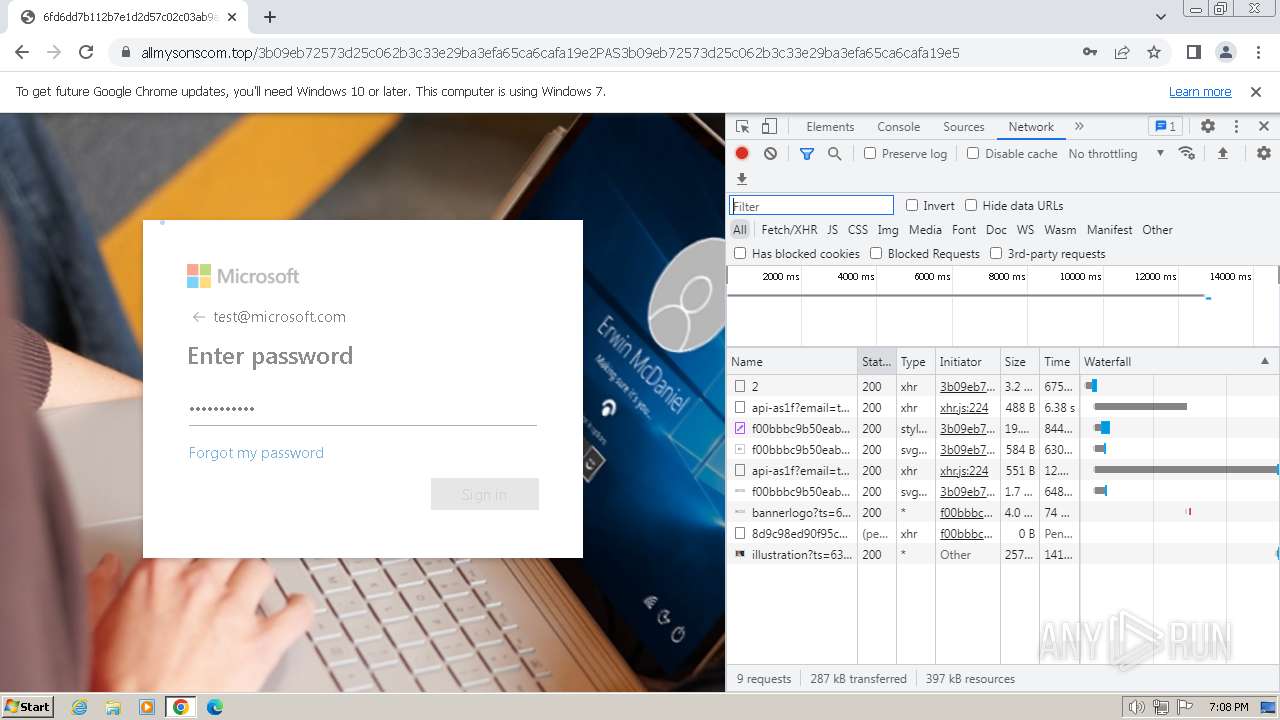Filter requests by CSS type
The image size is (1280, 720).
858,230
